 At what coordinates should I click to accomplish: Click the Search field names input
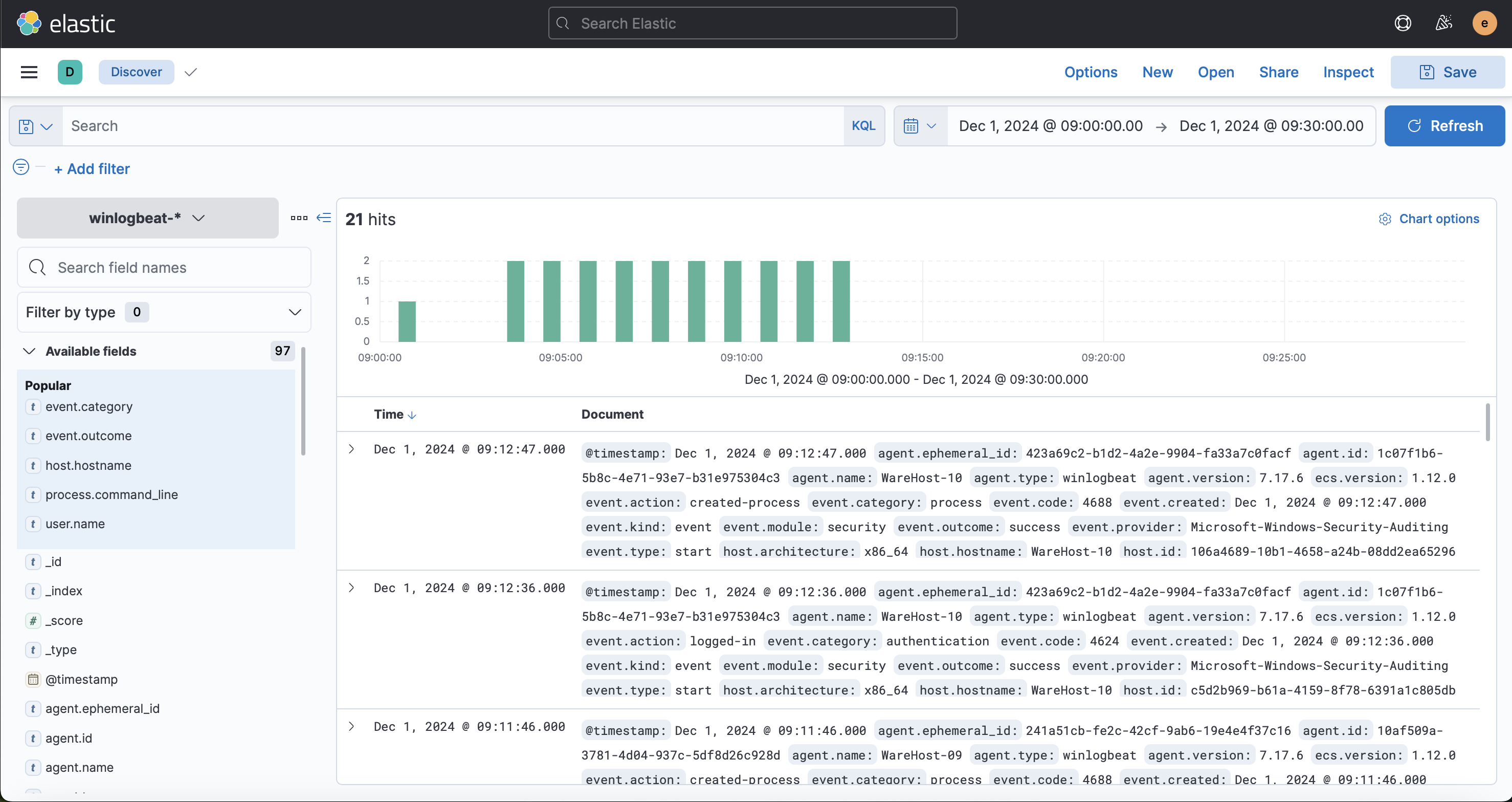point(164,268)
